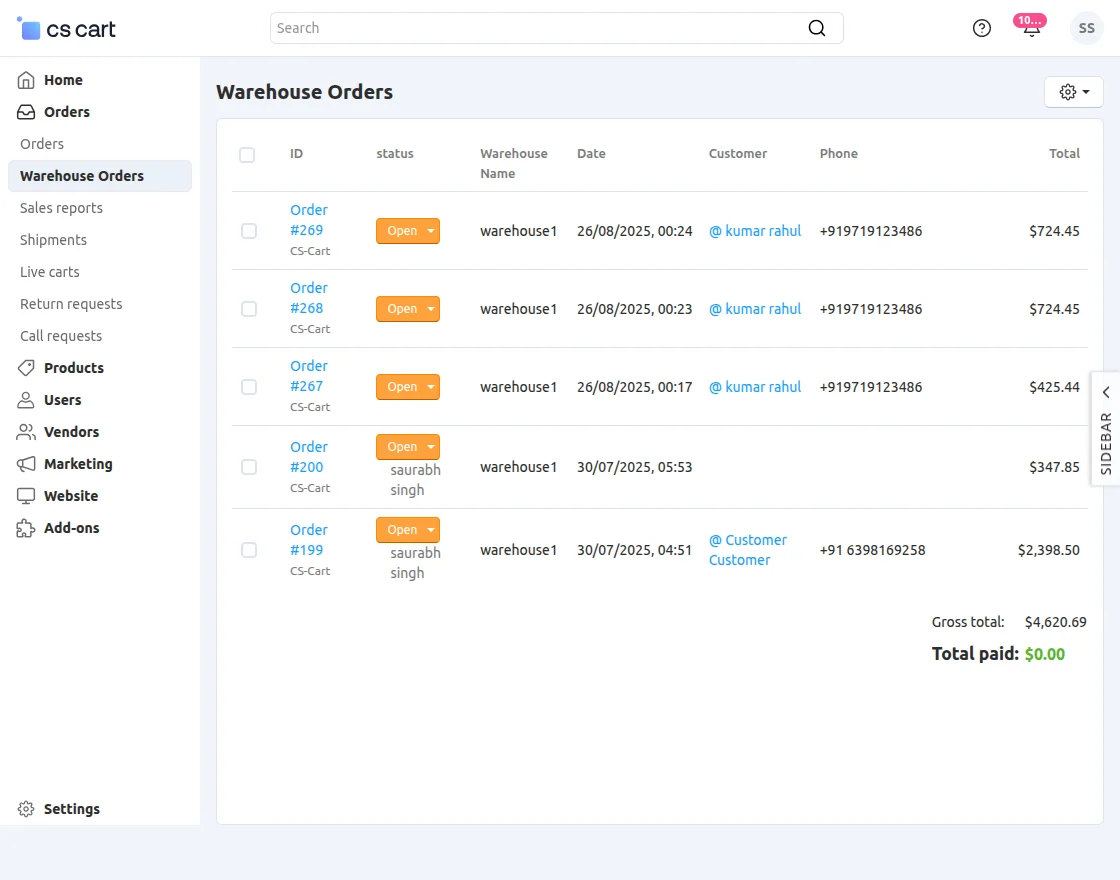Go to Sales reports menu item

point(61,208)
